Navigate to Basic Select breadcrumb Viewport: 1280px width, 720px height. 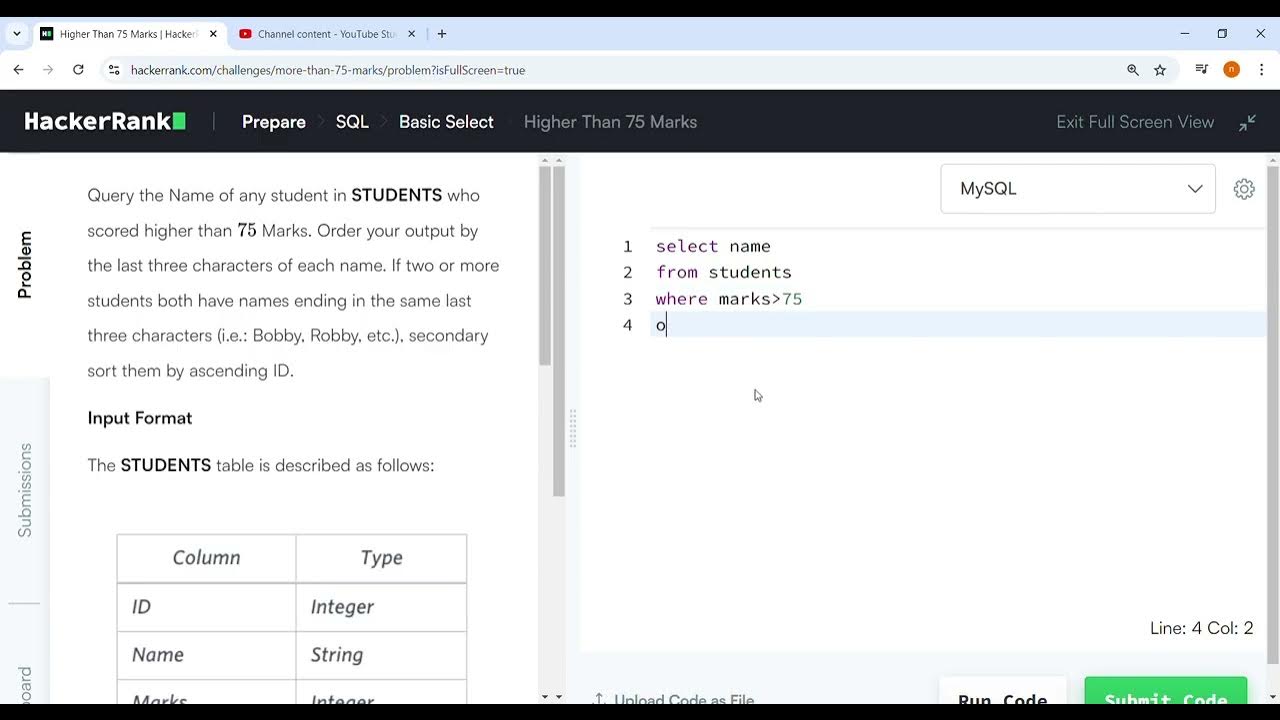(446, 122)
